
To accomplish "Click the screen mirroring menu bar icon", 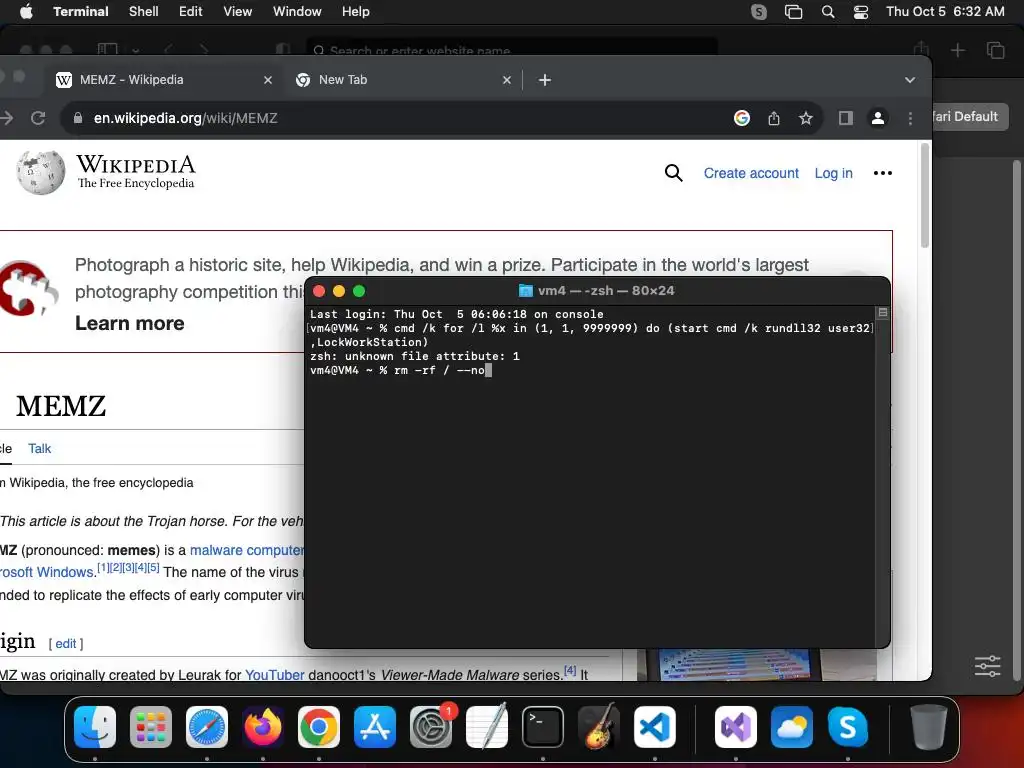I will [x=793, y=12].
